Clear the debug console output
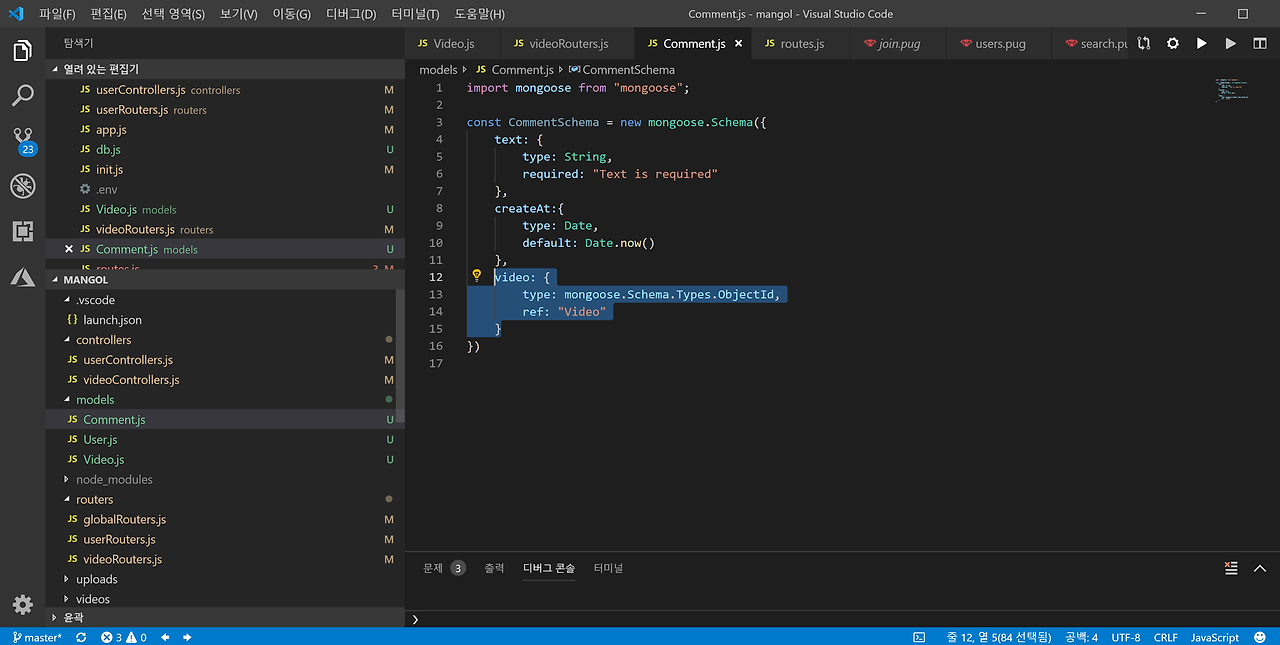Viewport: 1280px width, 645px height. (1231, 568)
